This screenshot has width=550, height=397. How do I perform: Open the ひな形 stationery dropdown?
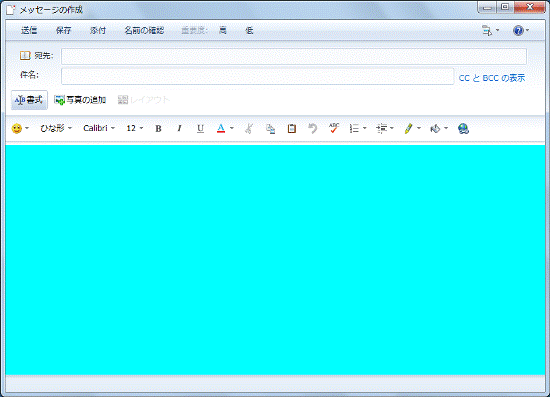click(x=56, y=128)
